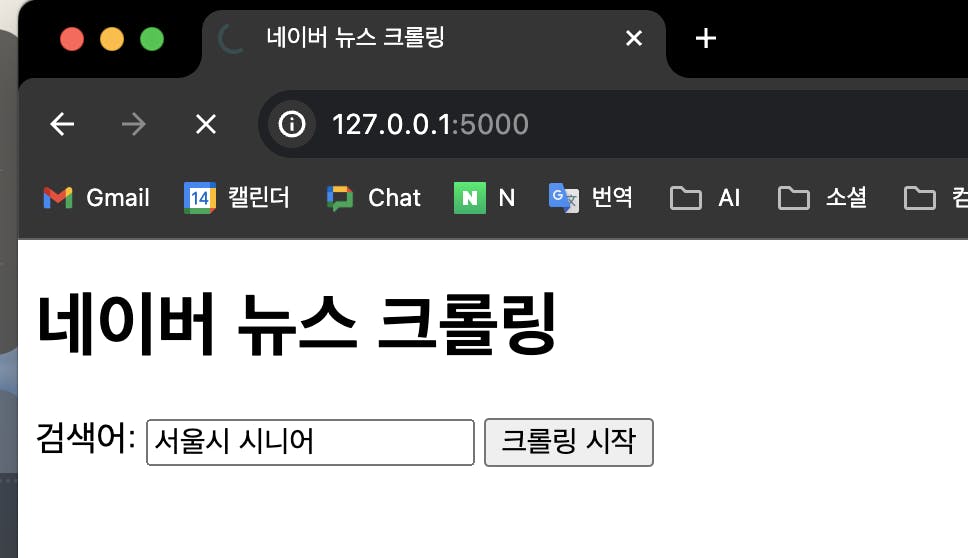The image size is (968, 558).
Task: Expand the partially hidden last bookmark folder
Action: [935, 198]
